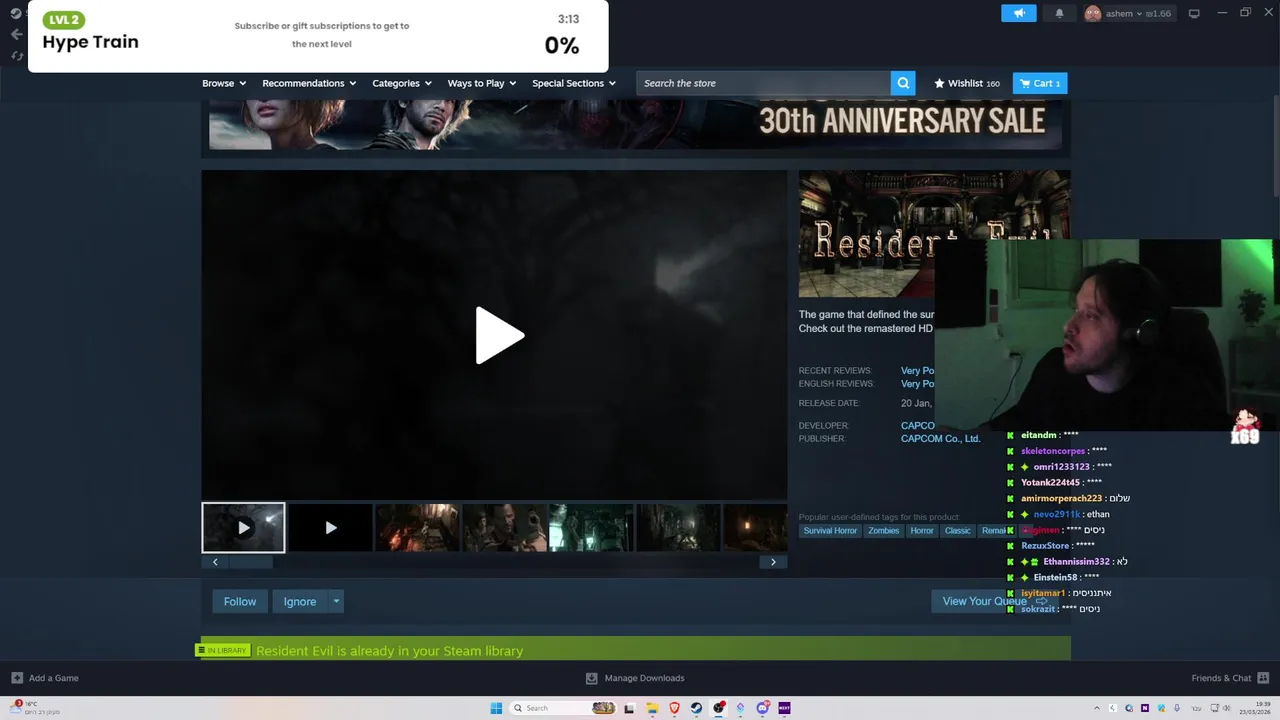Click the Steam back navigation arrow
Screen dimensions: 1280x720
tap(16, 34)
